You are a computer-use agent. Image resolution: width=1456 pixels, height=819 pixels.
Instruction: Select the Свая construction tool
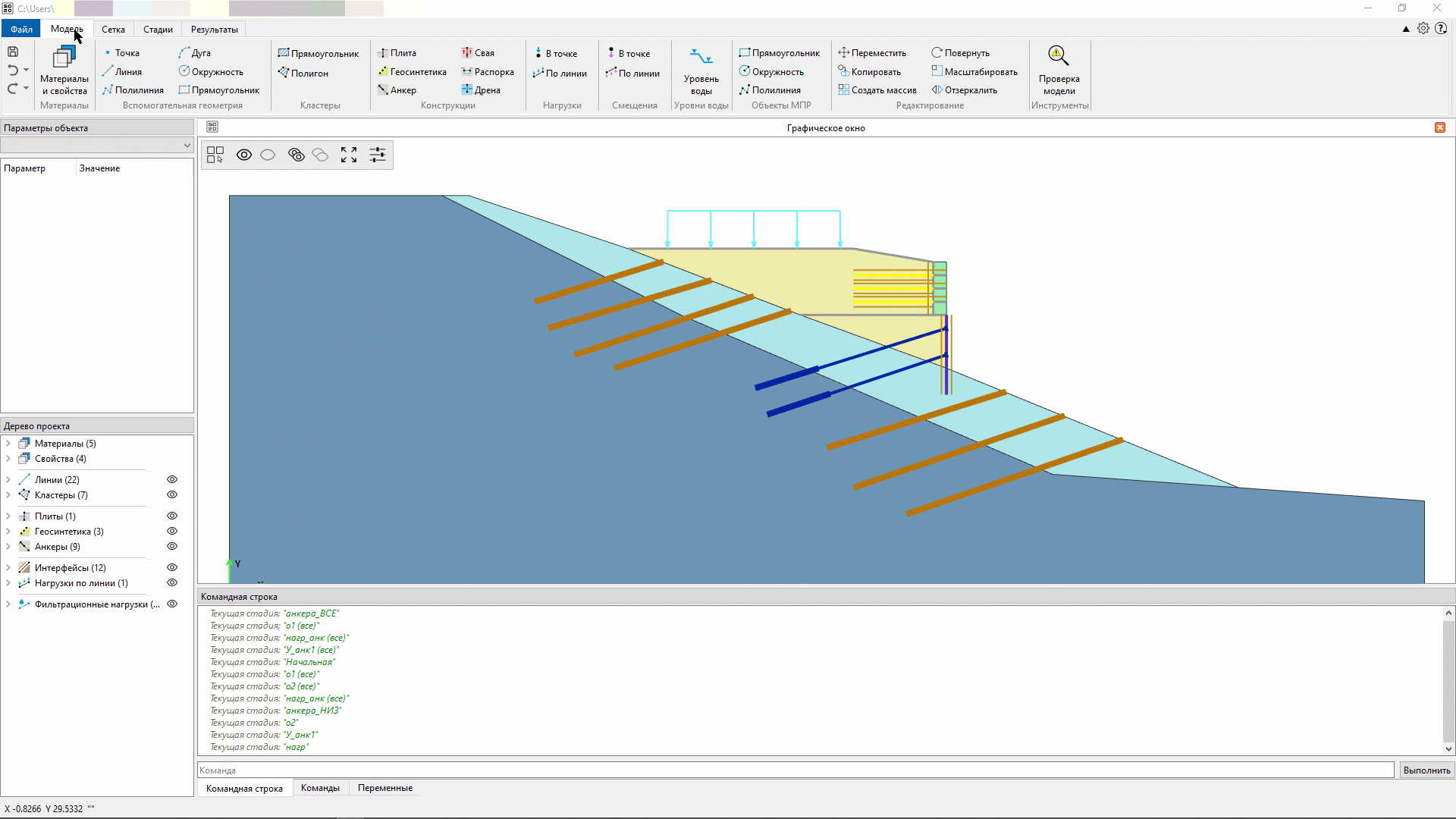[478, 53]
